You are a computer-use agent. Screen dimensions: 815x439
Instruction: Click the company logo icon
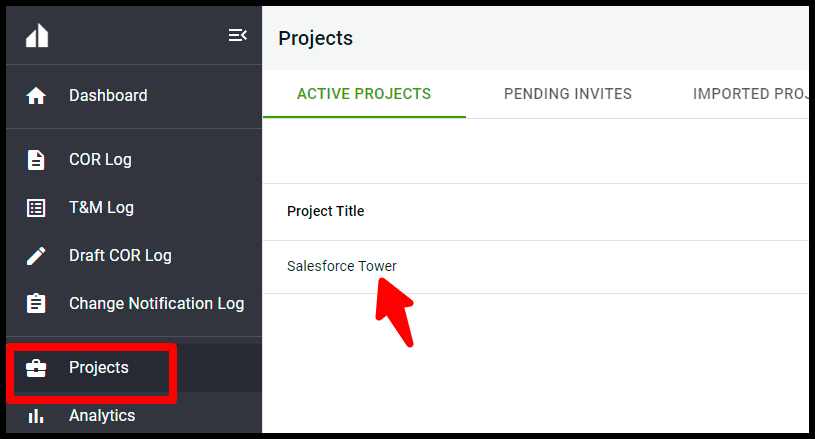click(37, 36)
